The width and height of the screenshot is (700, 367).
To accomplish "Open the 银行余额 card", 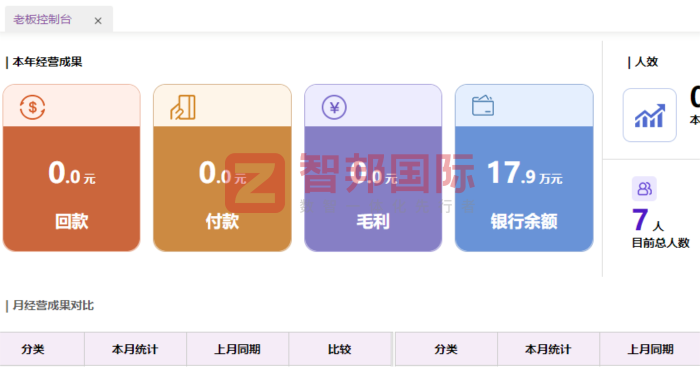I will [524, 168].
